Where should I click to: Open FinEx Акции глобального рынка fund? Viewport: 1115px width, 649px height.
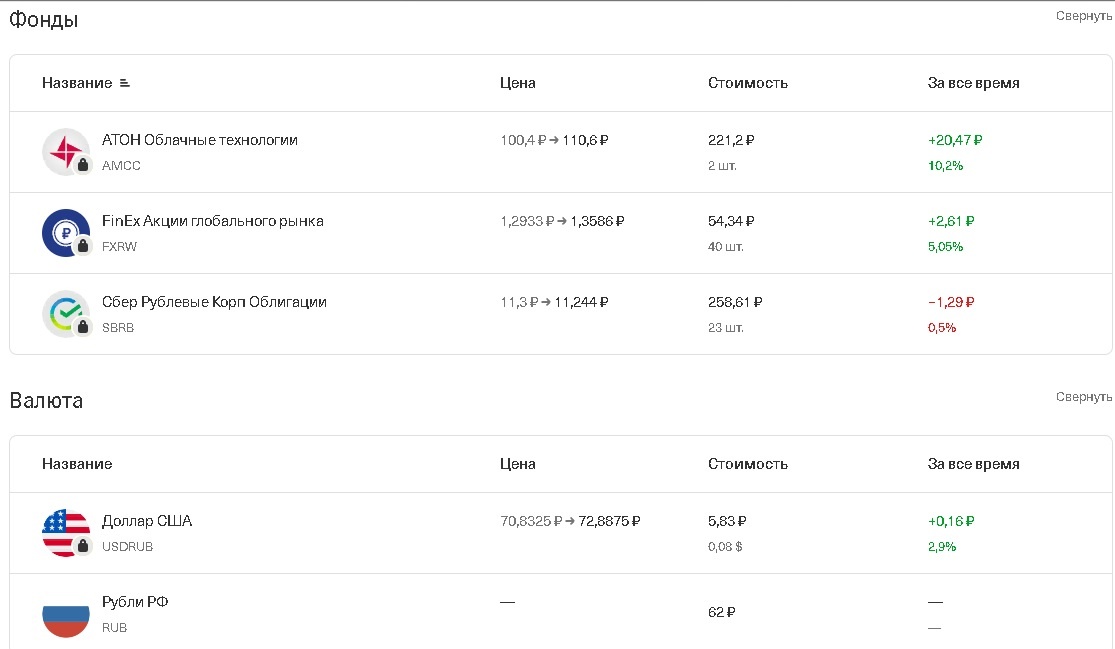(x=212, y=221)
